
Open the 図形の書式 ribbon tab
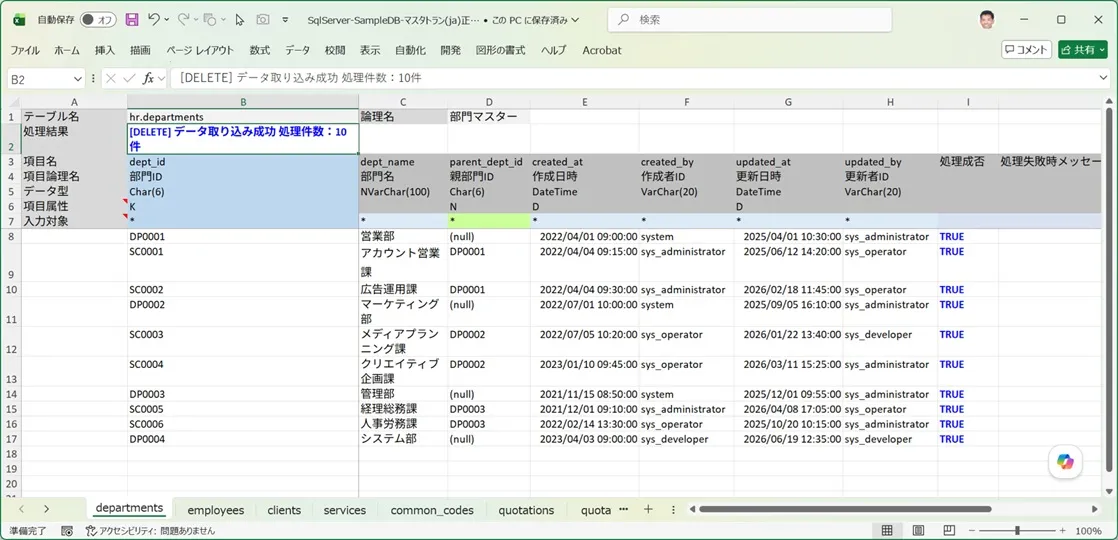(x=501, y=50)
